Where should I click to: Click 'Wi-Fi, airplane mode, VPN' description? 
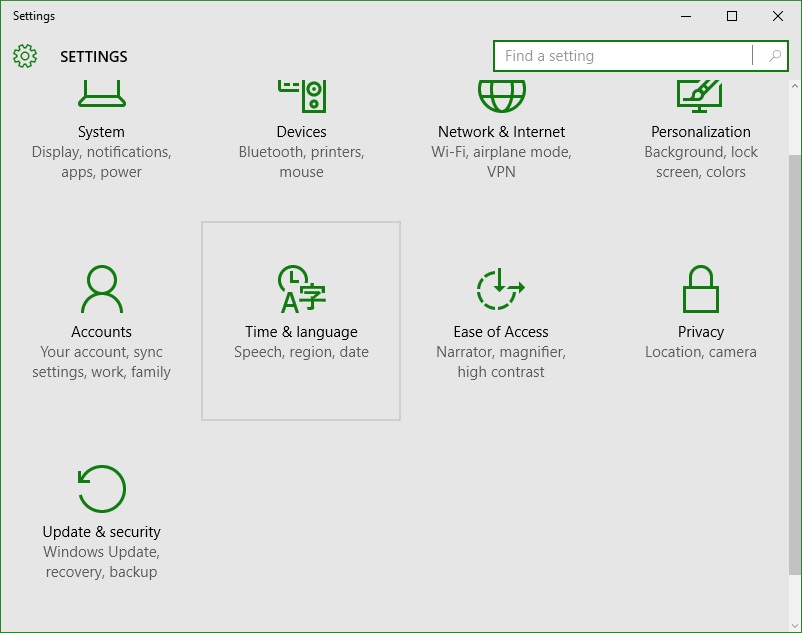point(501,162)
